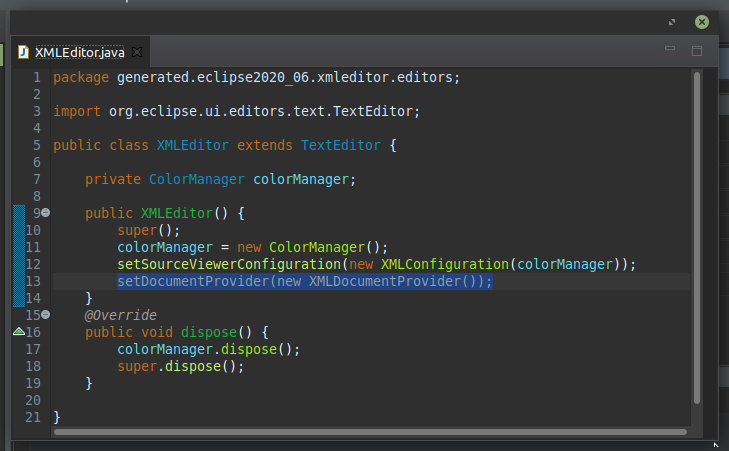Click the public void dispose() declaration

click(177, 332)
